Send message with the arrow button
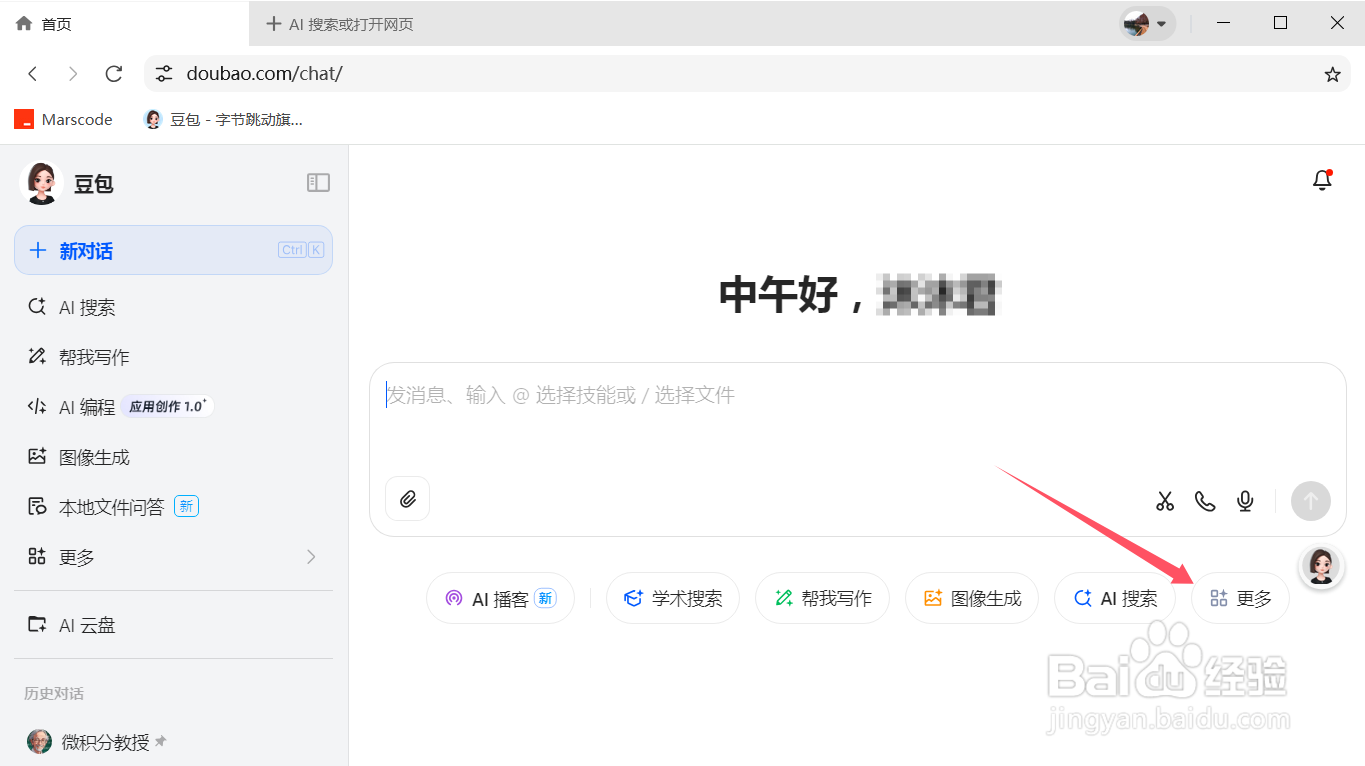This screenshot has width=1365, height=766. [x=1310, y=501]
